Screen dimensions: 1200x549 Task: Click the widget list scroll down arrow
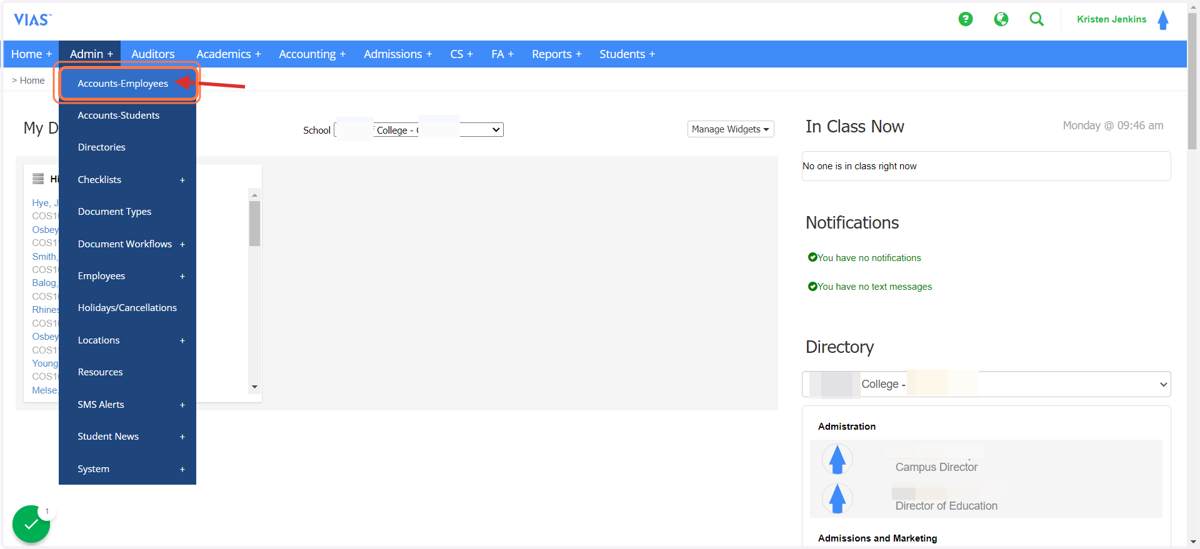pos(255,387)
